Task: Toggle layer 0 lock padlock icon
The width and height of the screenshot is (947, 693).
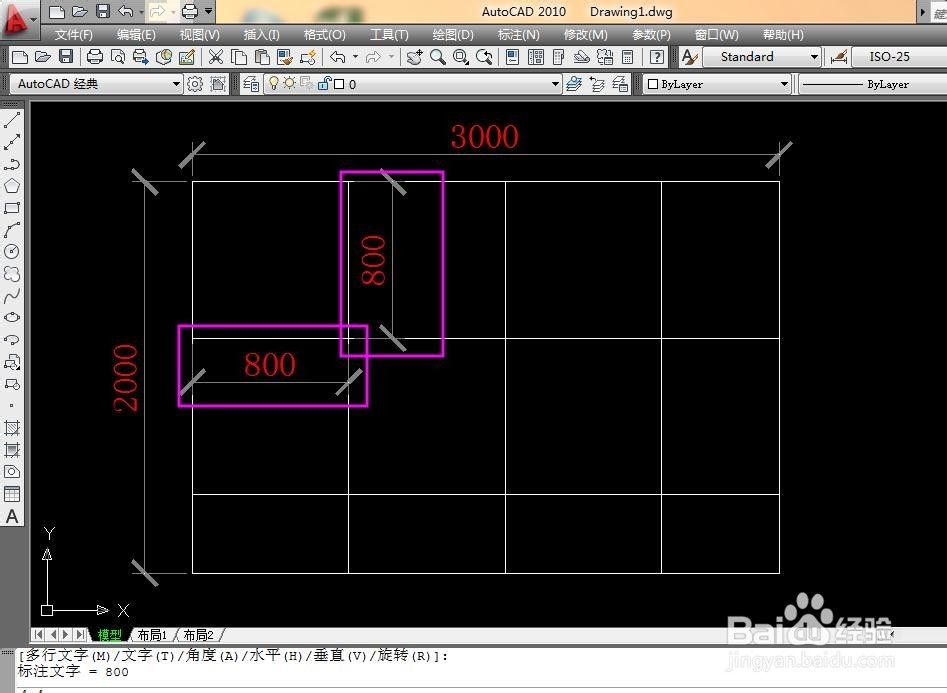Action: pyautogui.click(x=324, y=83)
